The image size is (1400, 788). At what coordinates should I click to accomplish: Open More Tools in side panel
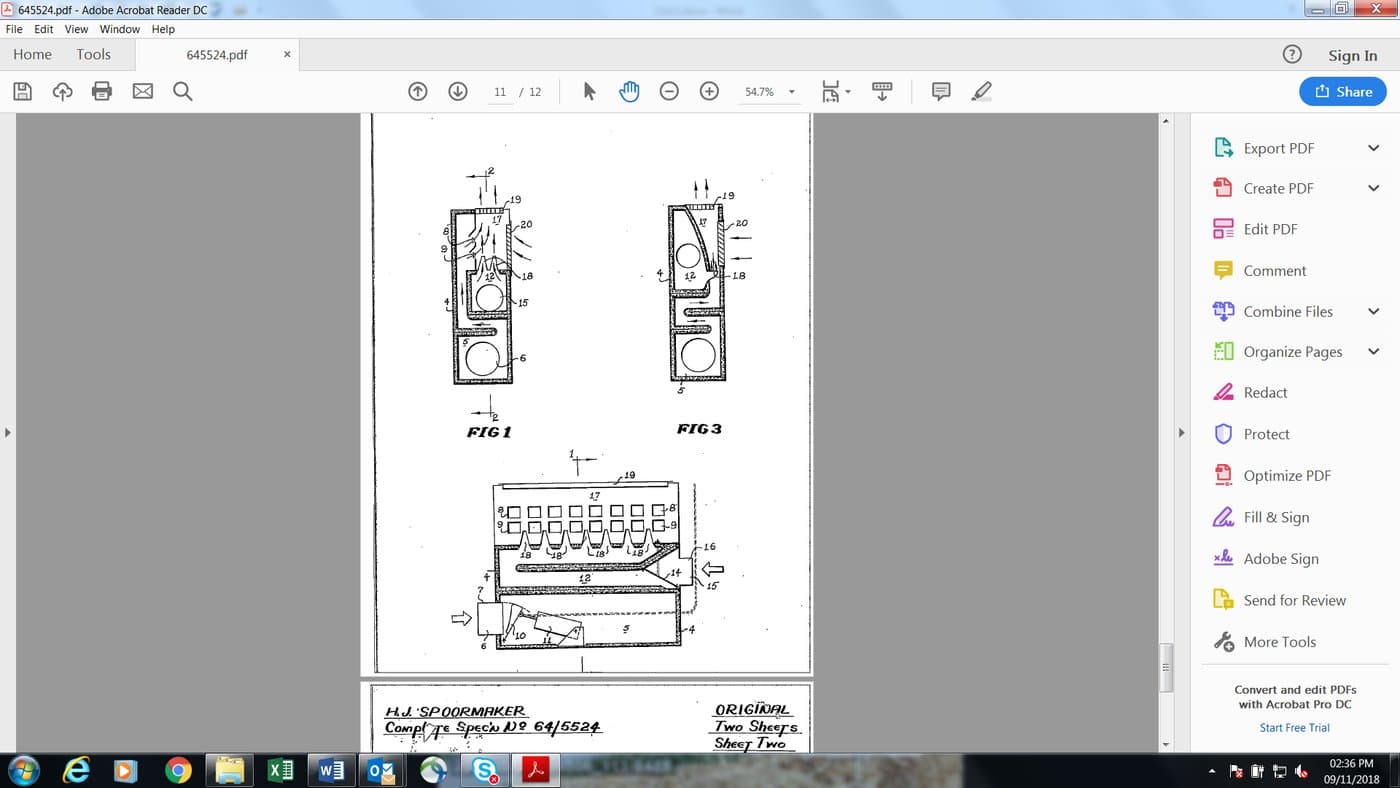(1279, 642)
